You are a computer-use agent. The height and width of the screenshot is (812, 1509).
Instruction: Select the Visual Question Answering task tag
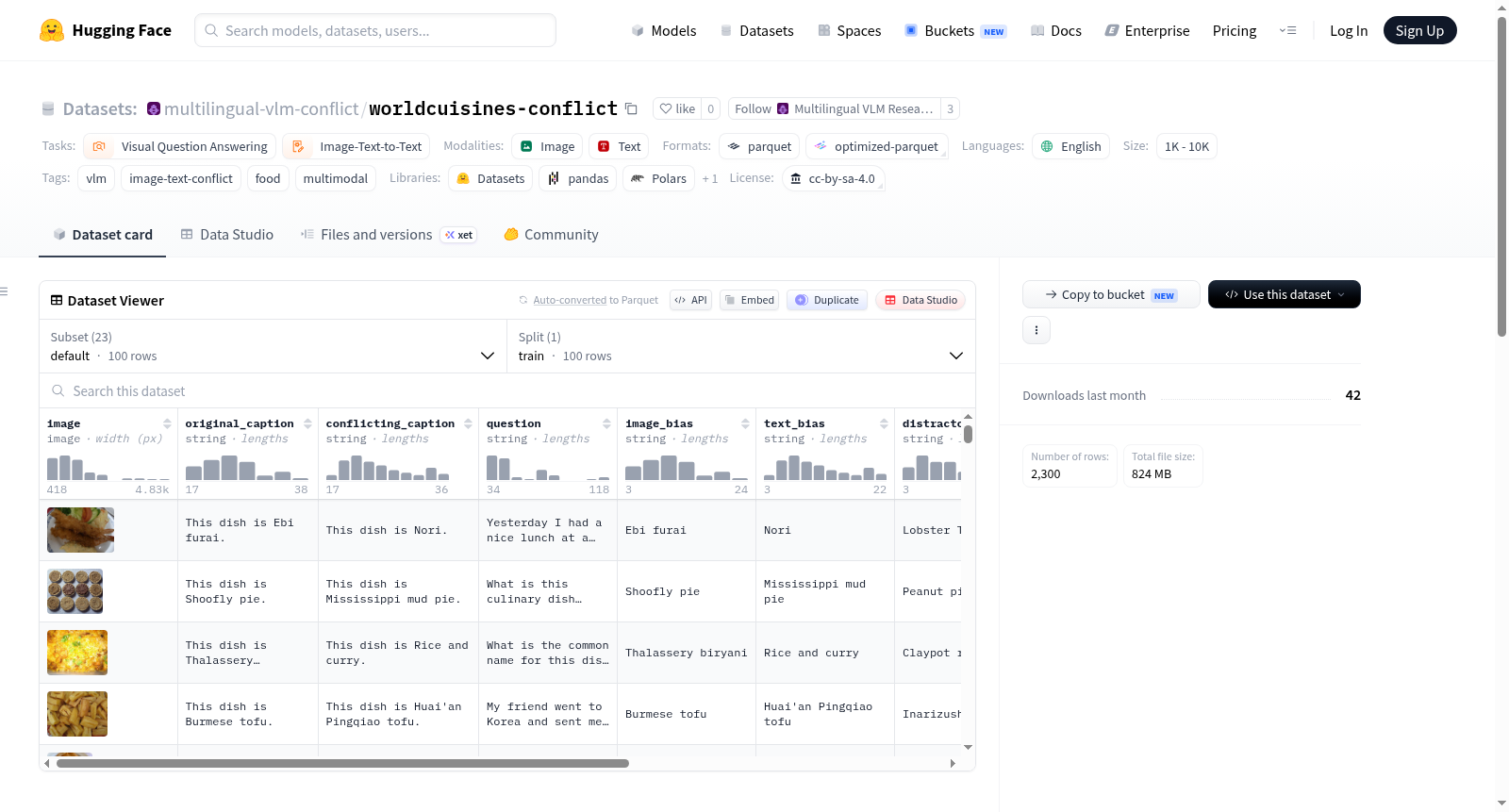point(180,146)
